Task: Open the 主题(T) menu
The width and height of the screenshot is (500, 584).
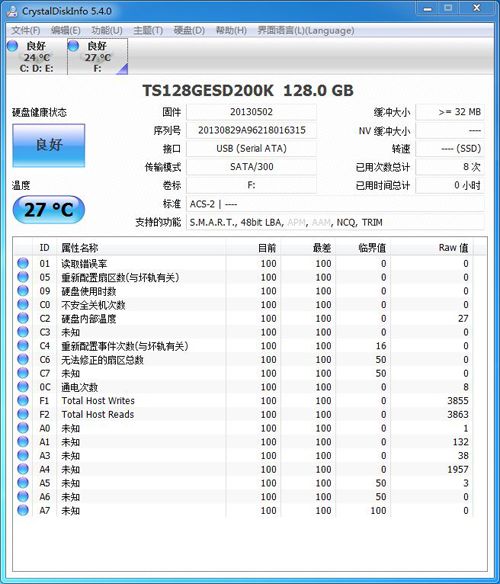Action: (x=148, y=31)
